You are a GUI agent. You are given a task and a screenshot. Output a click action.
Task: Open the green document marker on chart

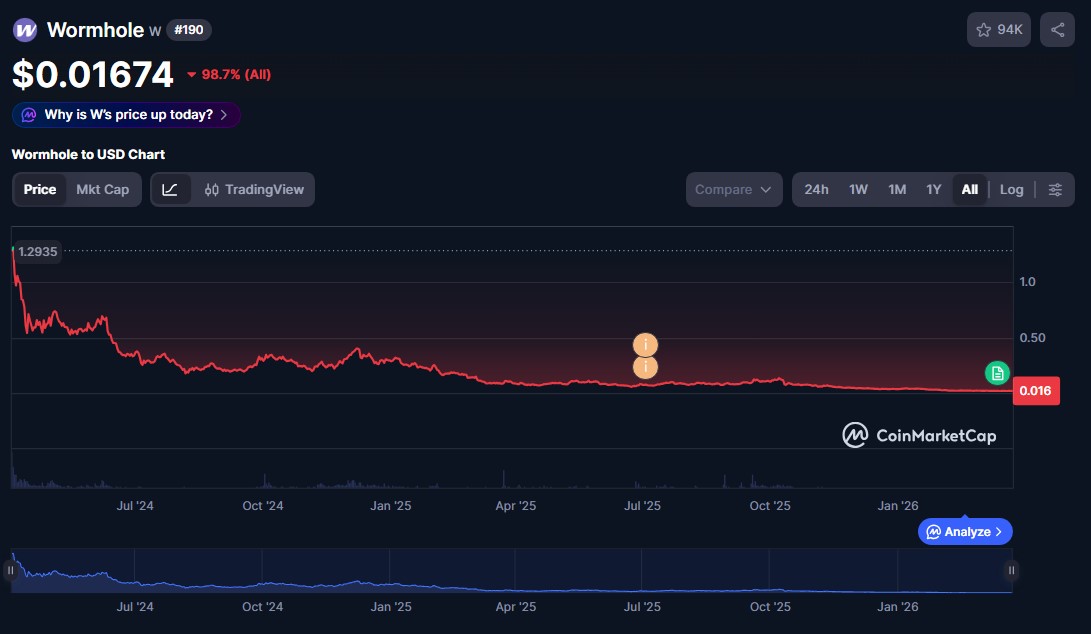coord(997,373)
